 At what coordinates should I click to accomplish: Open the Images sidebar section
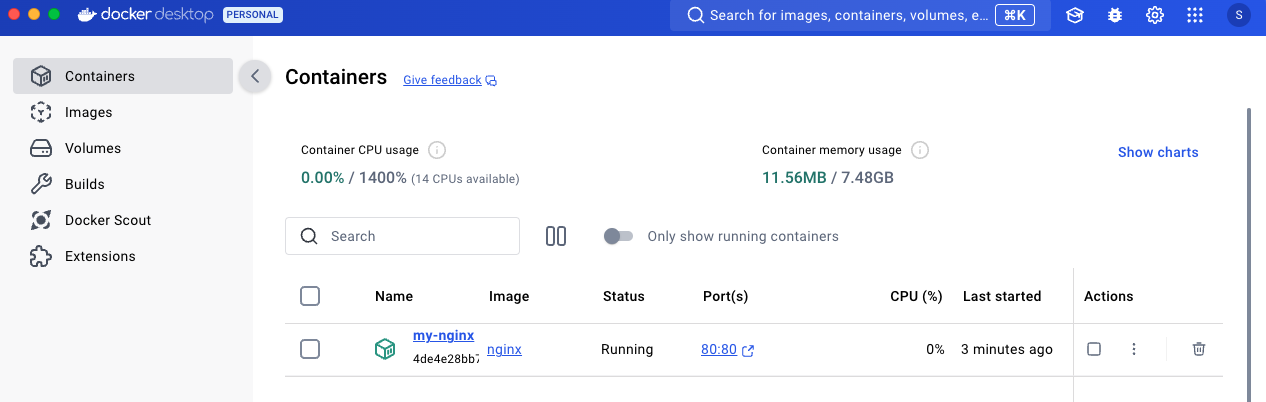123,112
